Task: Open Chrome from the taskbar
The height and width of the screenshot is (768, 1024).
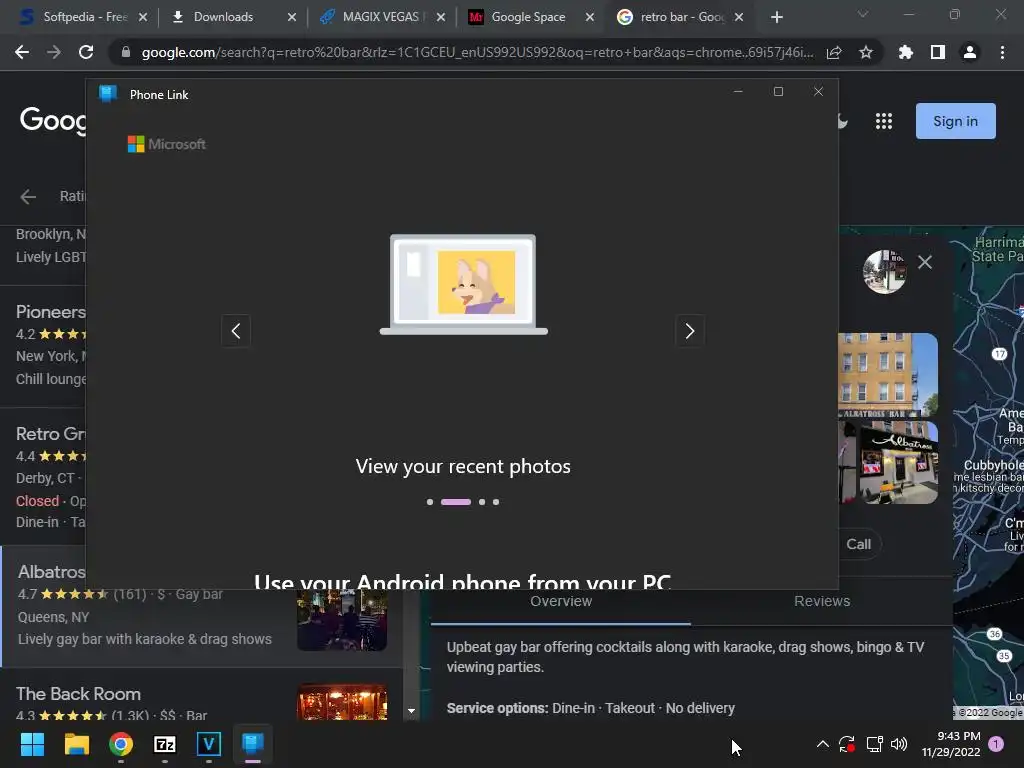Action: coord(120,744)
